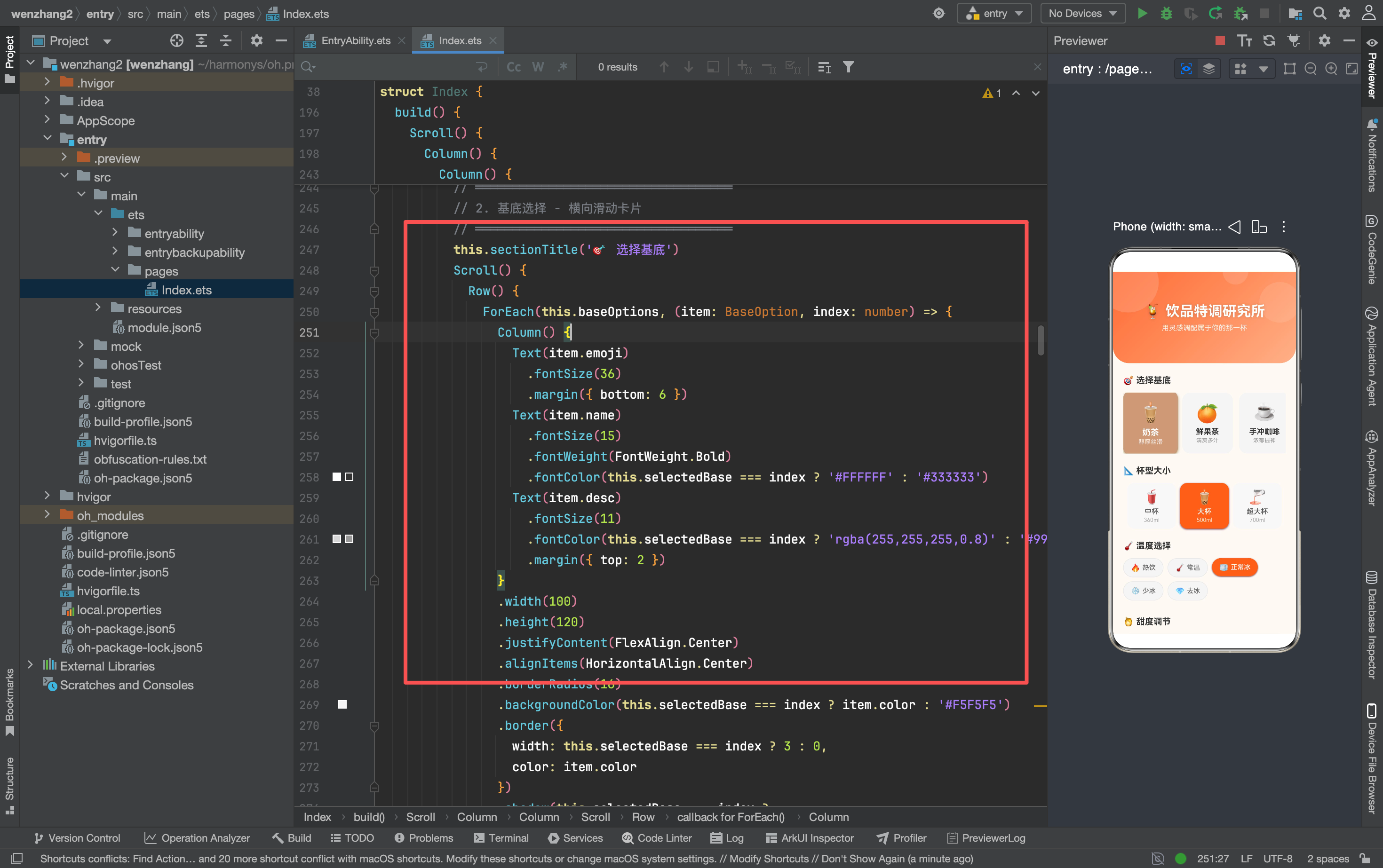
Task: Open the three-dot menu of Phone preview
Action: (x=1283, y=227)
